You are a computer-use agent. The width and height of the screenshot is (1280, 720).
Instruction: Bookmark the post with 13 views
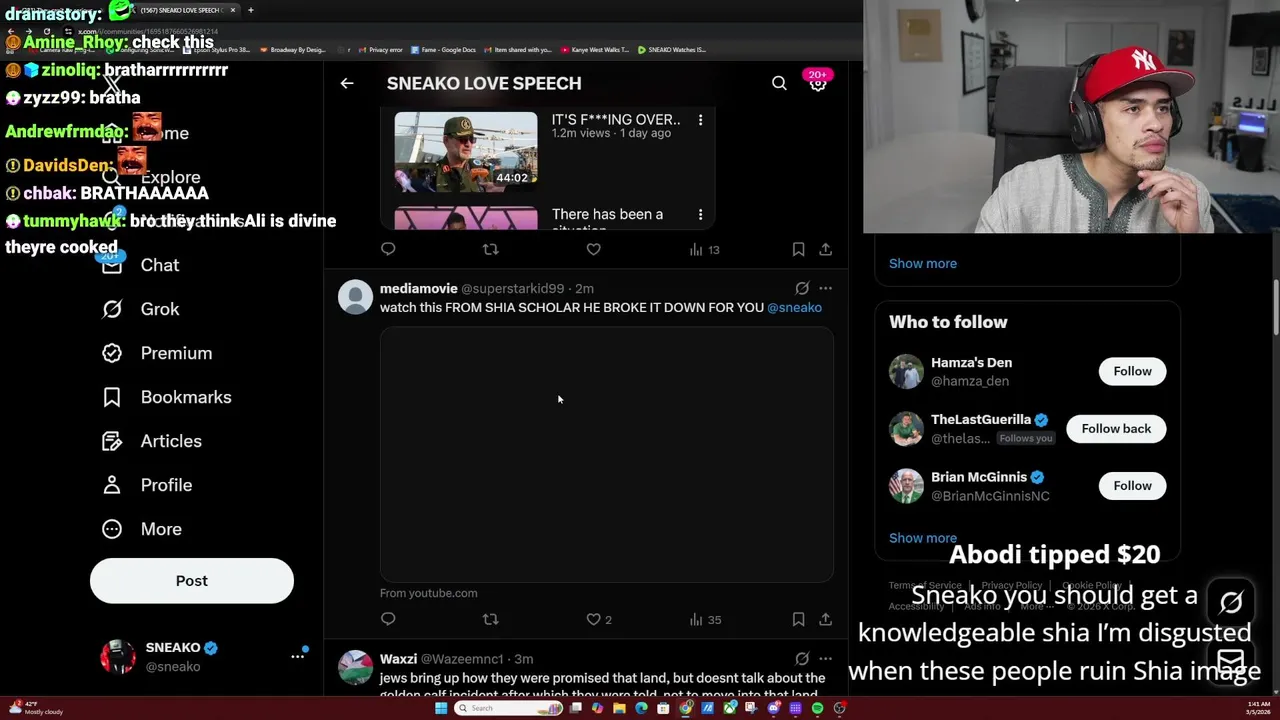point(798,249)
